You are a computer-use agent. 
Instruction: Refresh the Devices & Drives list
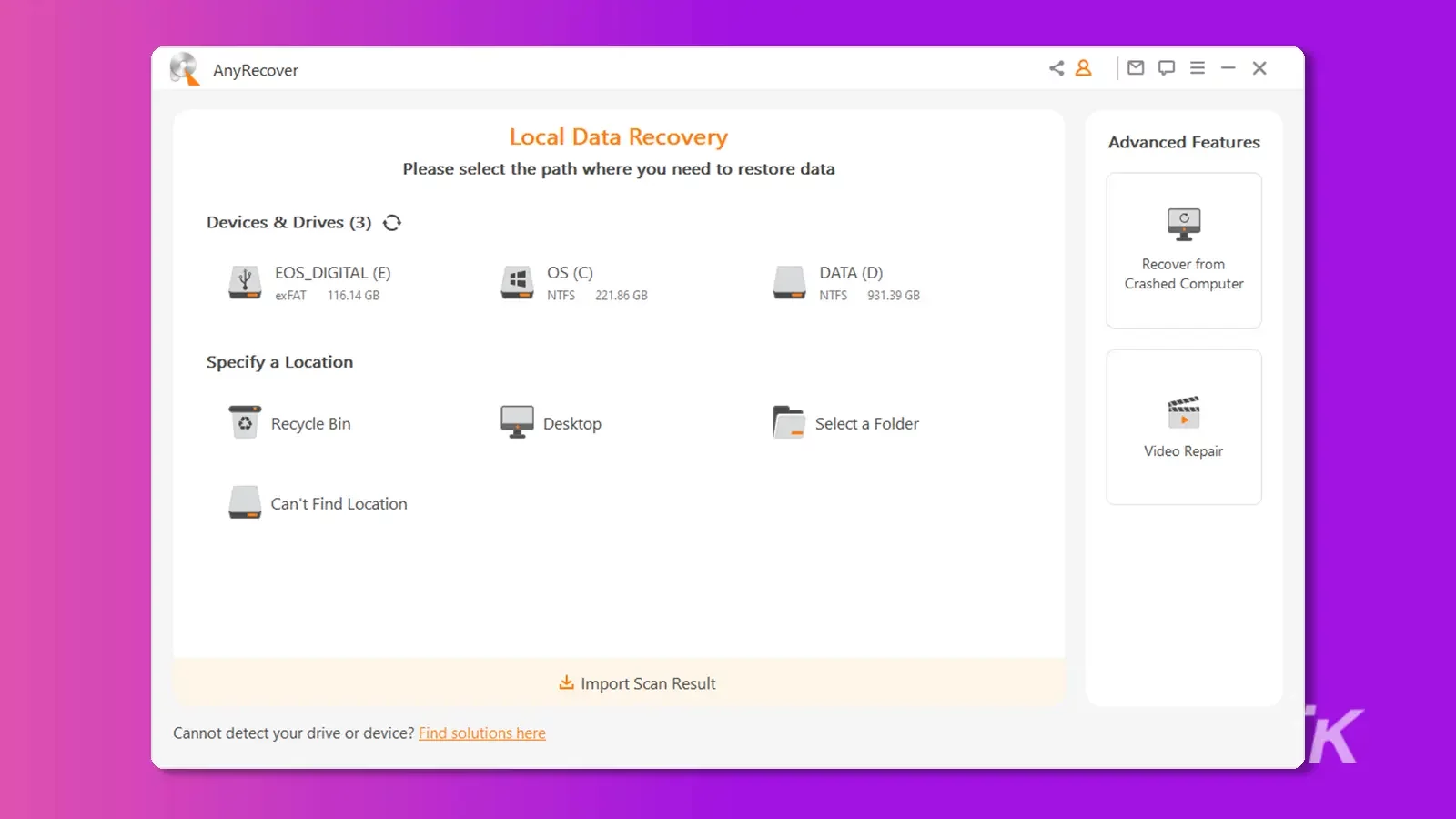[392, 223]
